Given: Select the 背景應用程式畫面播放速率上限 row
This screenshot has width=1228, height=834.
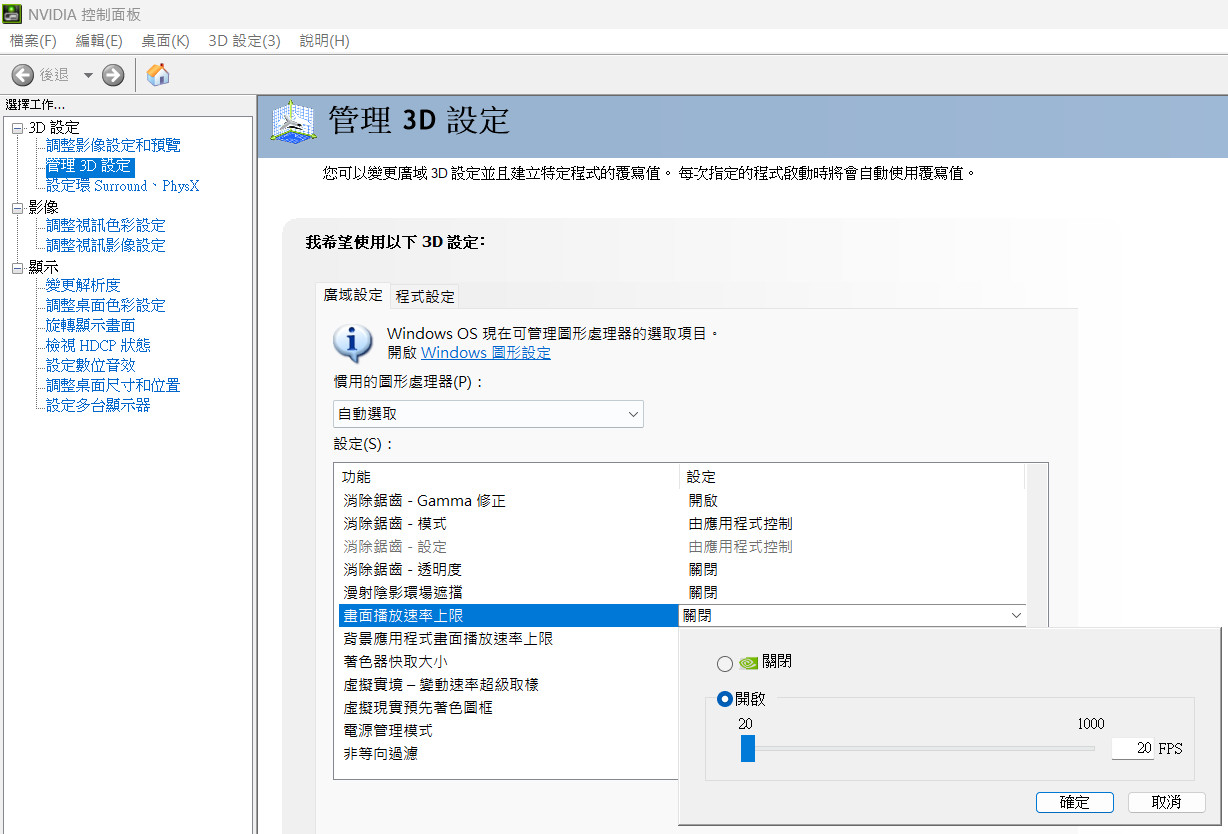Looking at the screenshot, I should [x=507, y=639].
